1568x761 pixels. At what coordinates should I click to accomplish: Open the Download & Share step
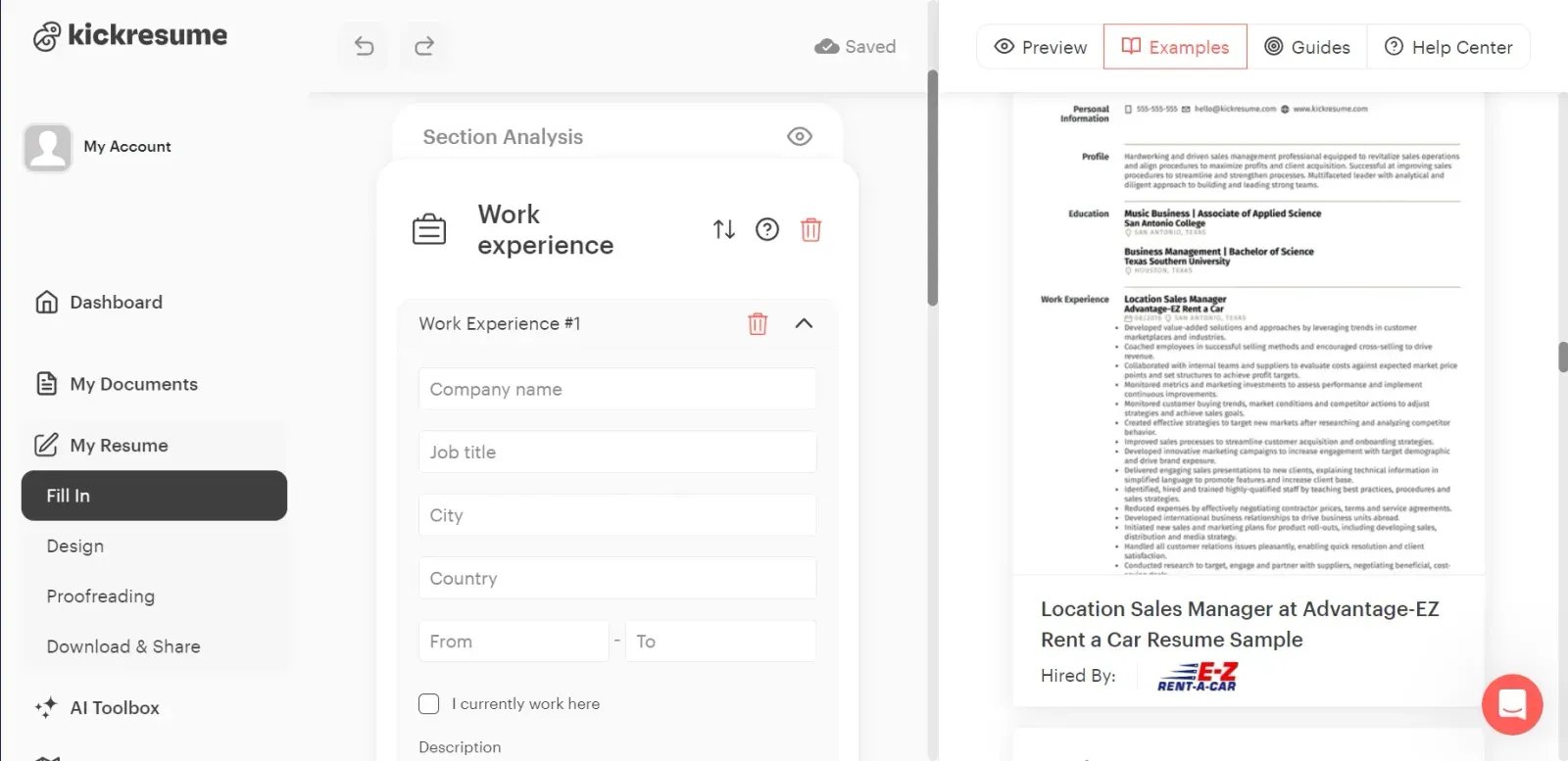(122, 646)
